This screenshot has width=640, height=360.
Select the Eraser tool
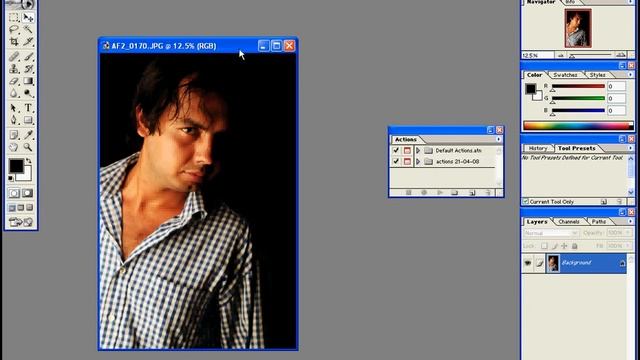pyautogui.click(x=14, y=81)
